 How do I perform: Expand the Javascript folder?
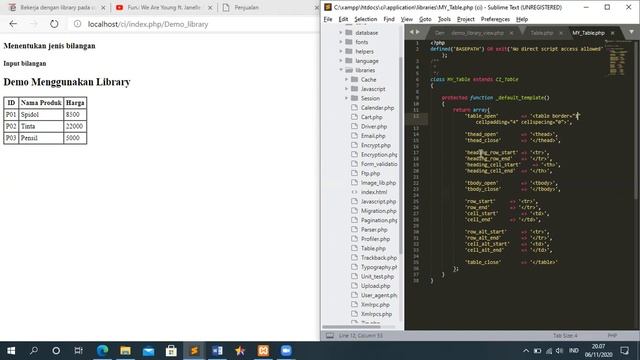pyautogui.click(x=347, y=89)
